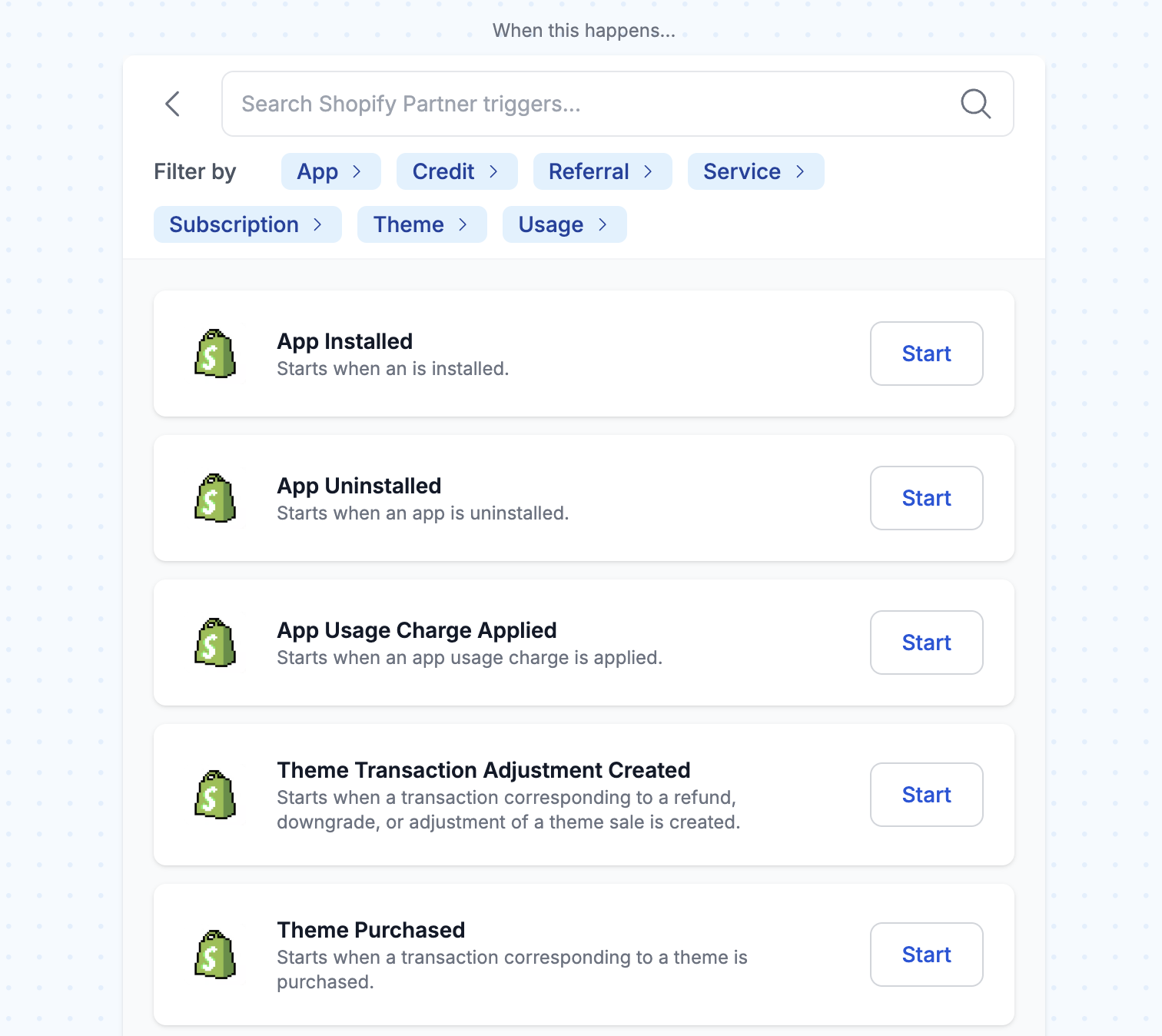
Task: Click the Shopify icon for App Uninstalled
Action: click(215, 498)
